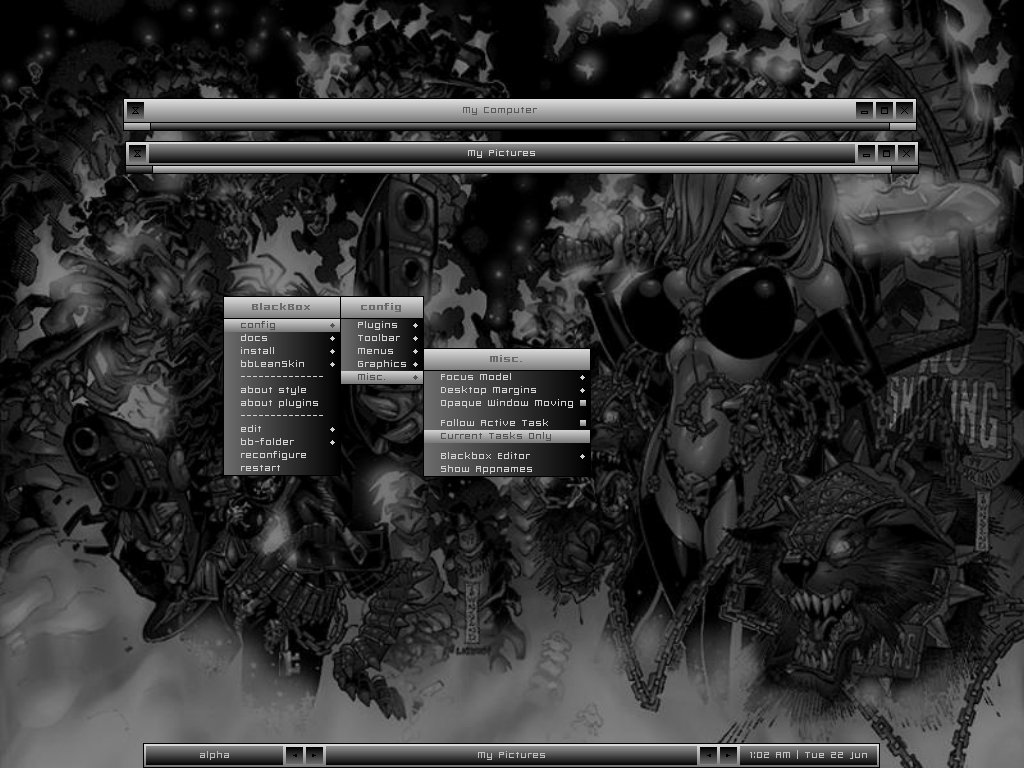Viewport: 1024px width, 768px height.
Task: Toggle Opaque Window Moving checkbox
Action: tap(583, 403)
